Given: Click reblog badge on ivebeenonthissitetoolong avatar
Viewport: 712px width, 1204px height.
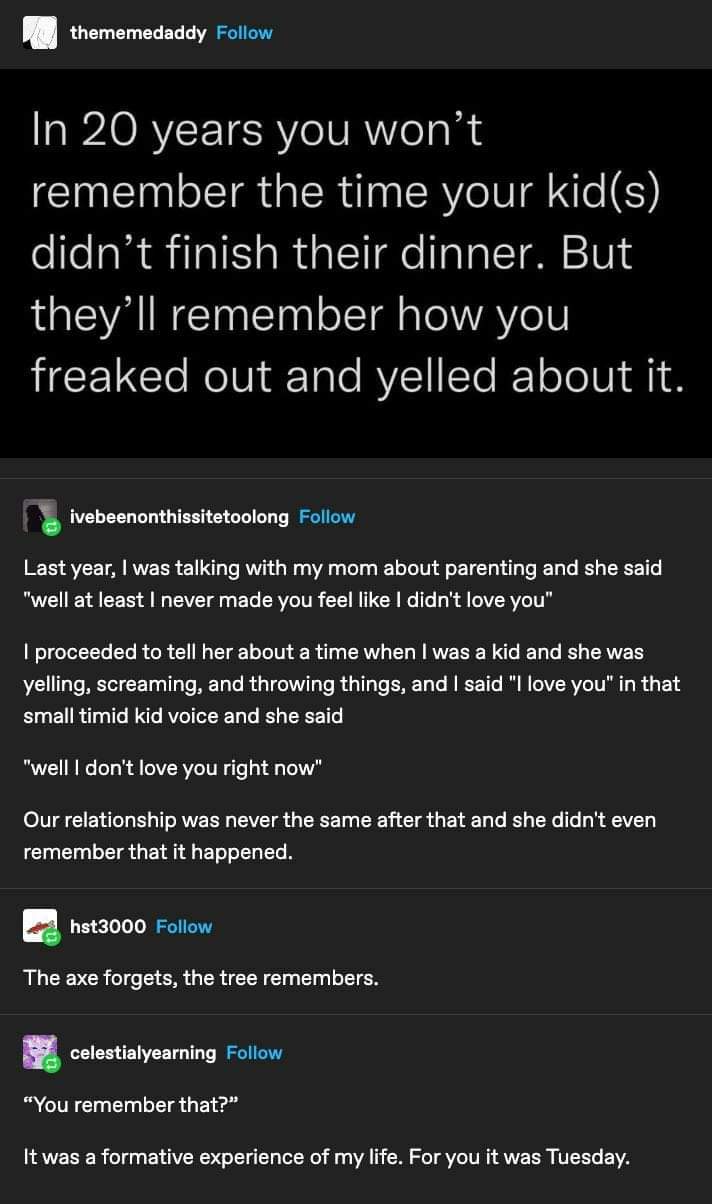Looking at the screenshot, I should (52, 528).
